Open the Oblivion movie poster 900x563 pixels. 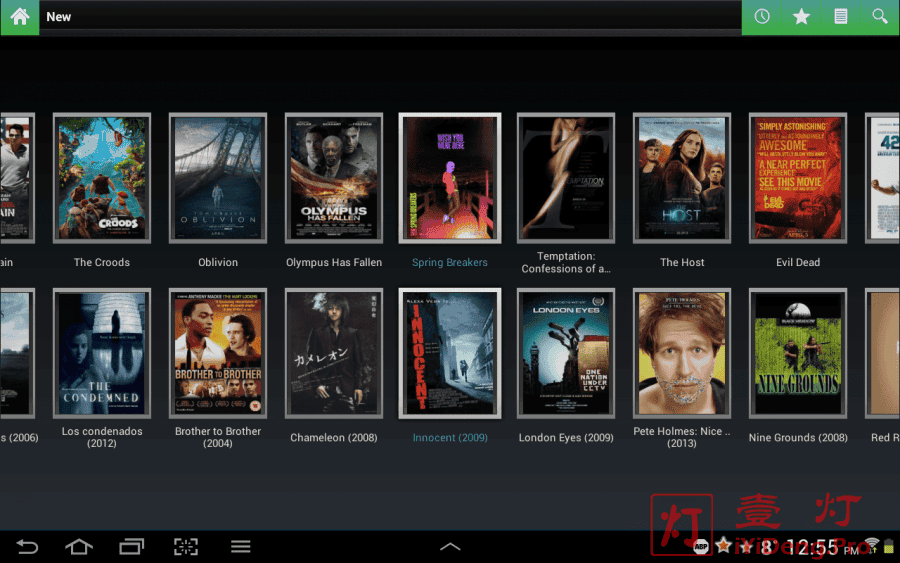pyautogui.click(x=218, y=178)
